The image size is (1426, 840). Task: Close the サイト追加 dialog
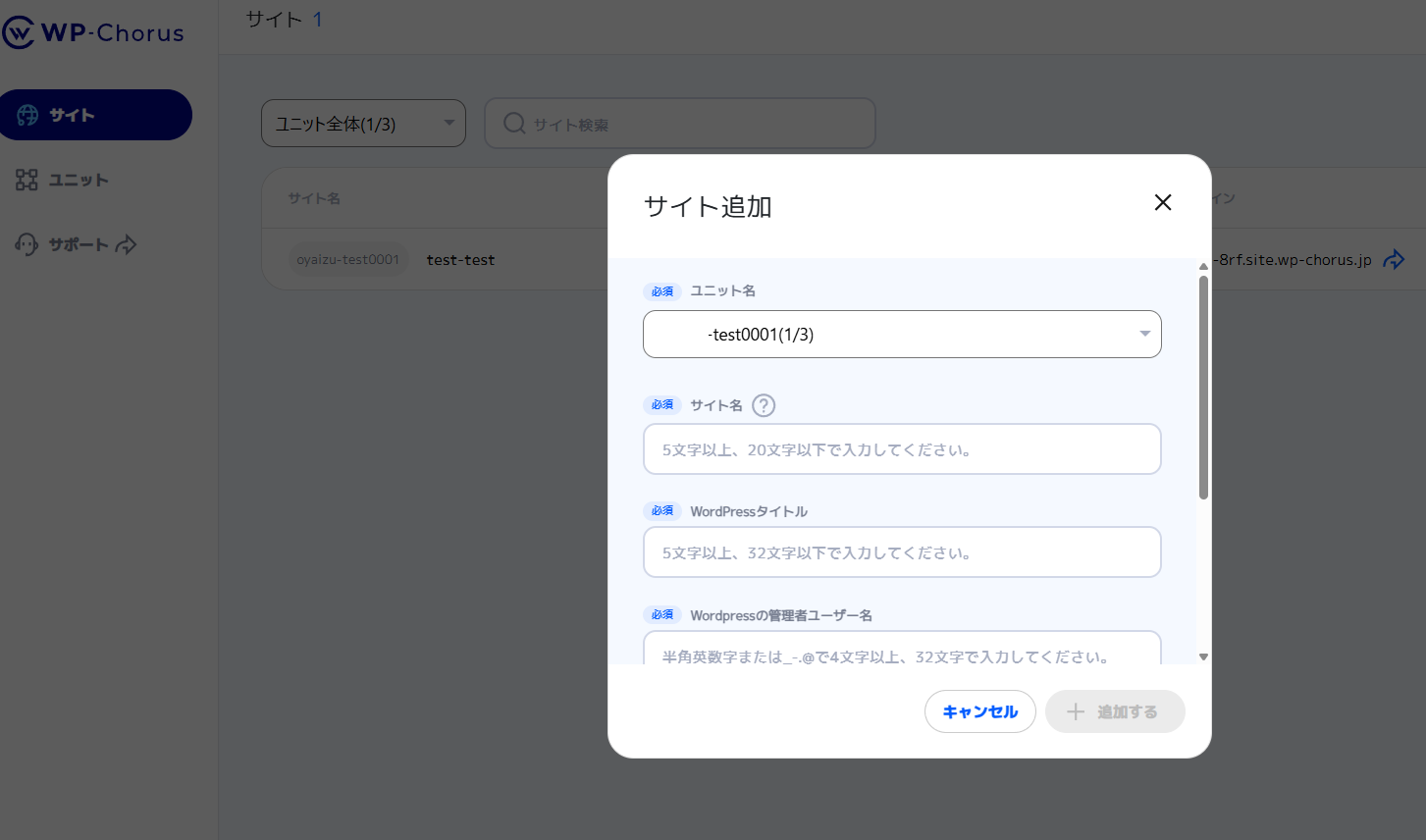(1163, 202)
